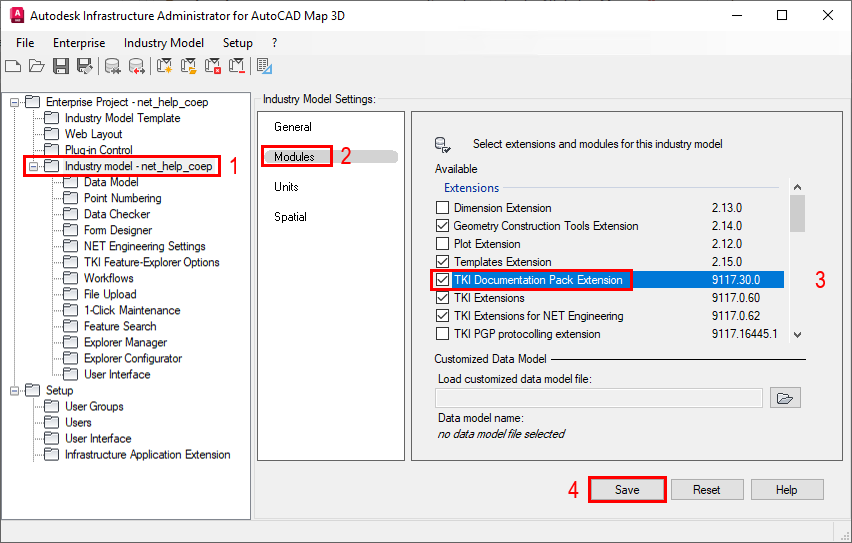
Task: Collapse the Enterprise Project tree node
Action: tap(14, 102)
